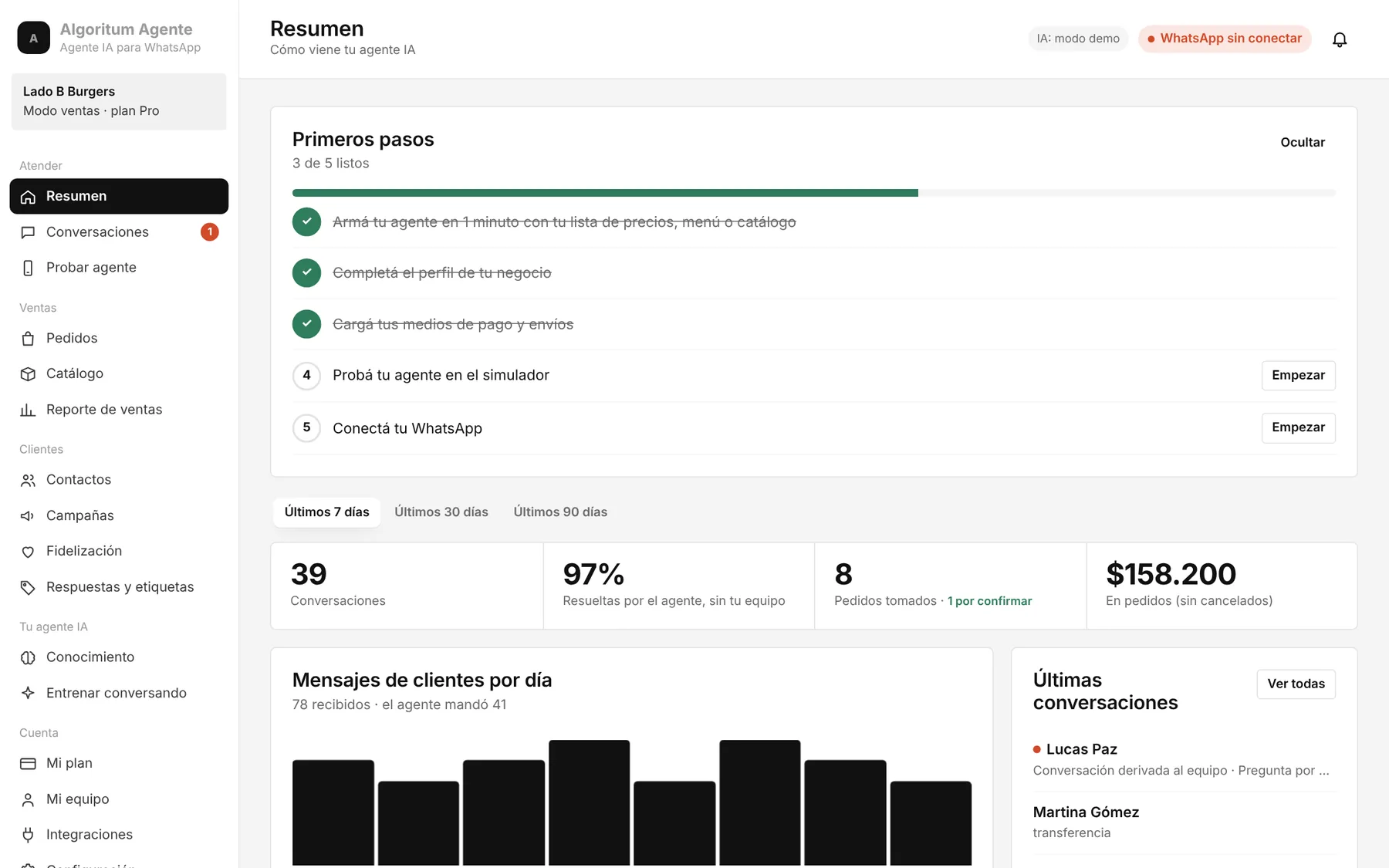The height and width of the screenshot is (868, 1389).
Task: Click the Entrenar conversando sparkle icon
Action: 28,693
